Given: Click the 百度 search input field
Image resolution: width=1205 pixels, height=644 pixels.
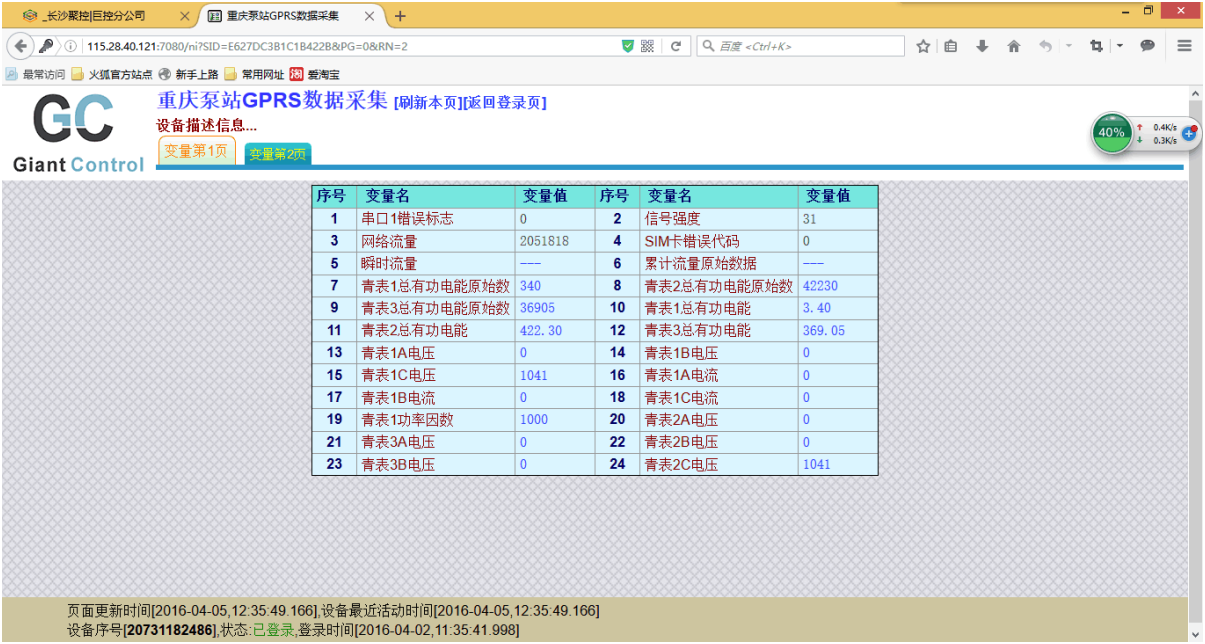Looking at the screenshot, I should click(807, 46).
